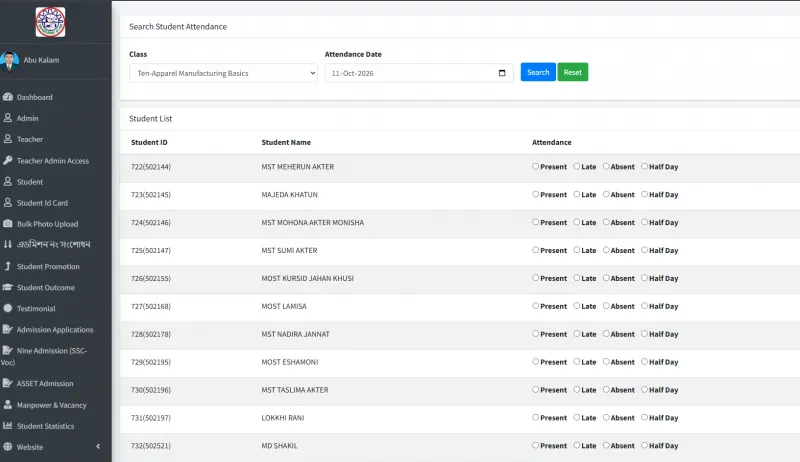Click student ID 722(502144) cell
This screenshot has height=462, width=800.
151,167
